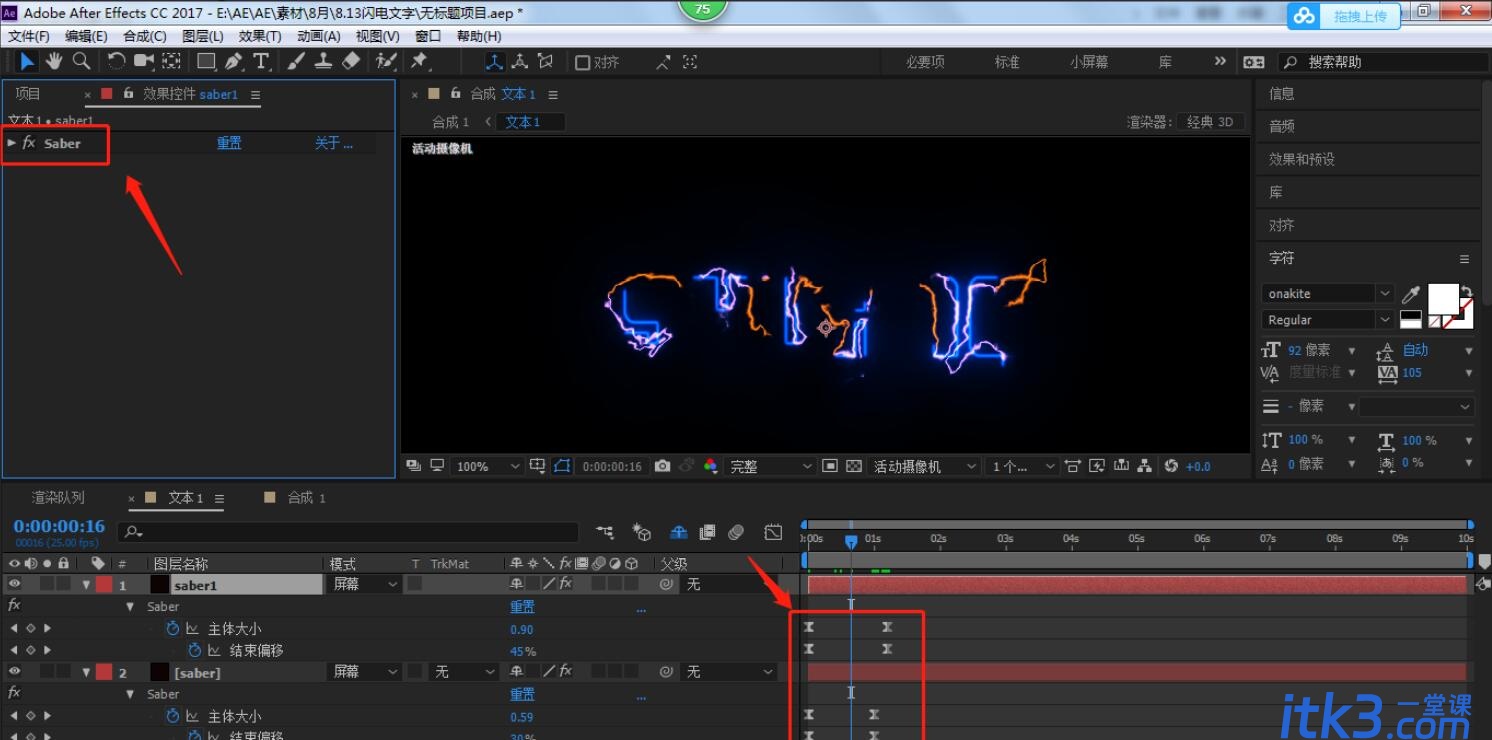
Task: Click the red label color of saber1
Action: tap(104, 584)
